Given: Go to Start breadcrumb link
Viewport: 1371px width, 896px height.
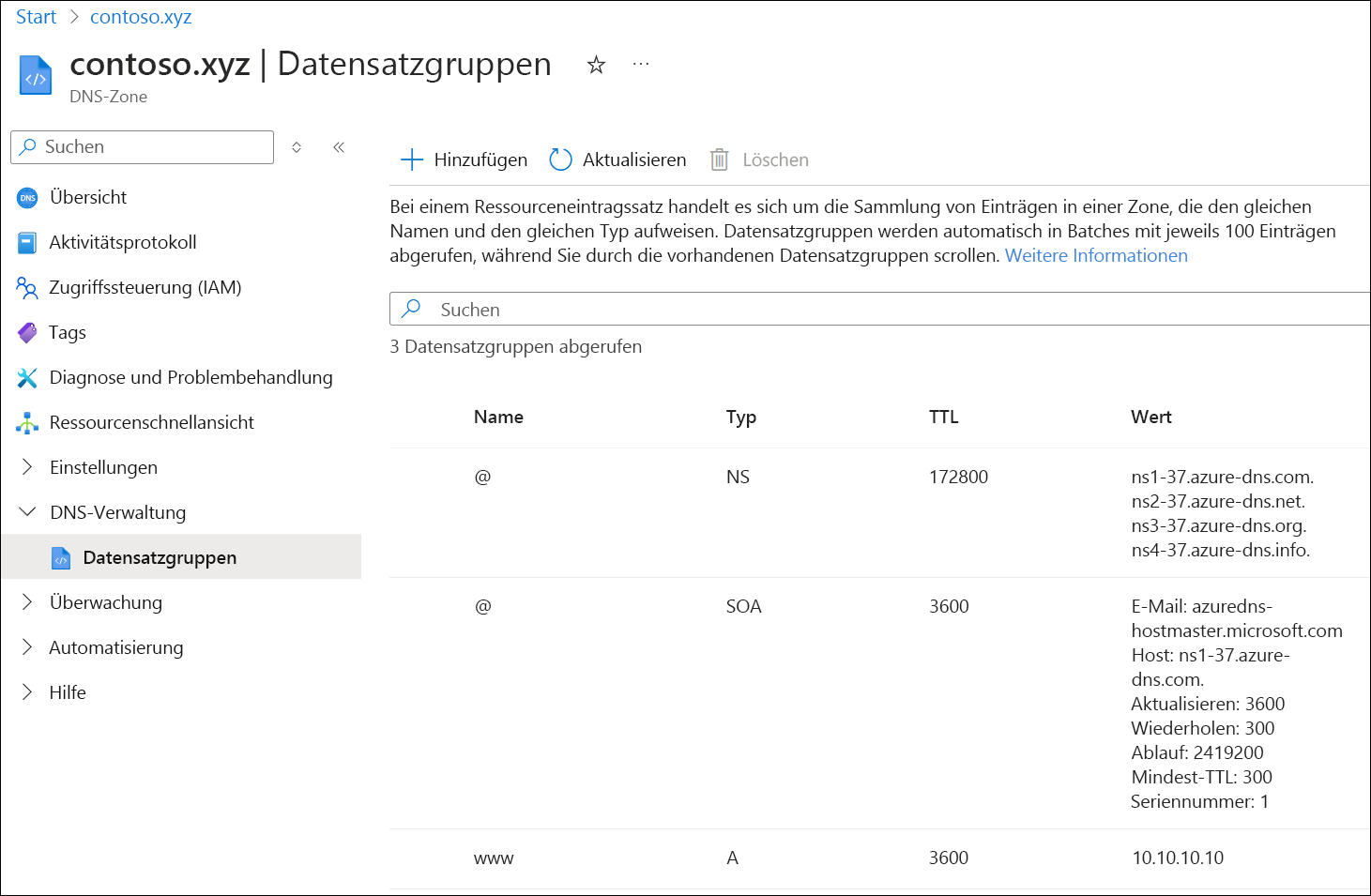Looking at the screenshot, I should (36, 18).
